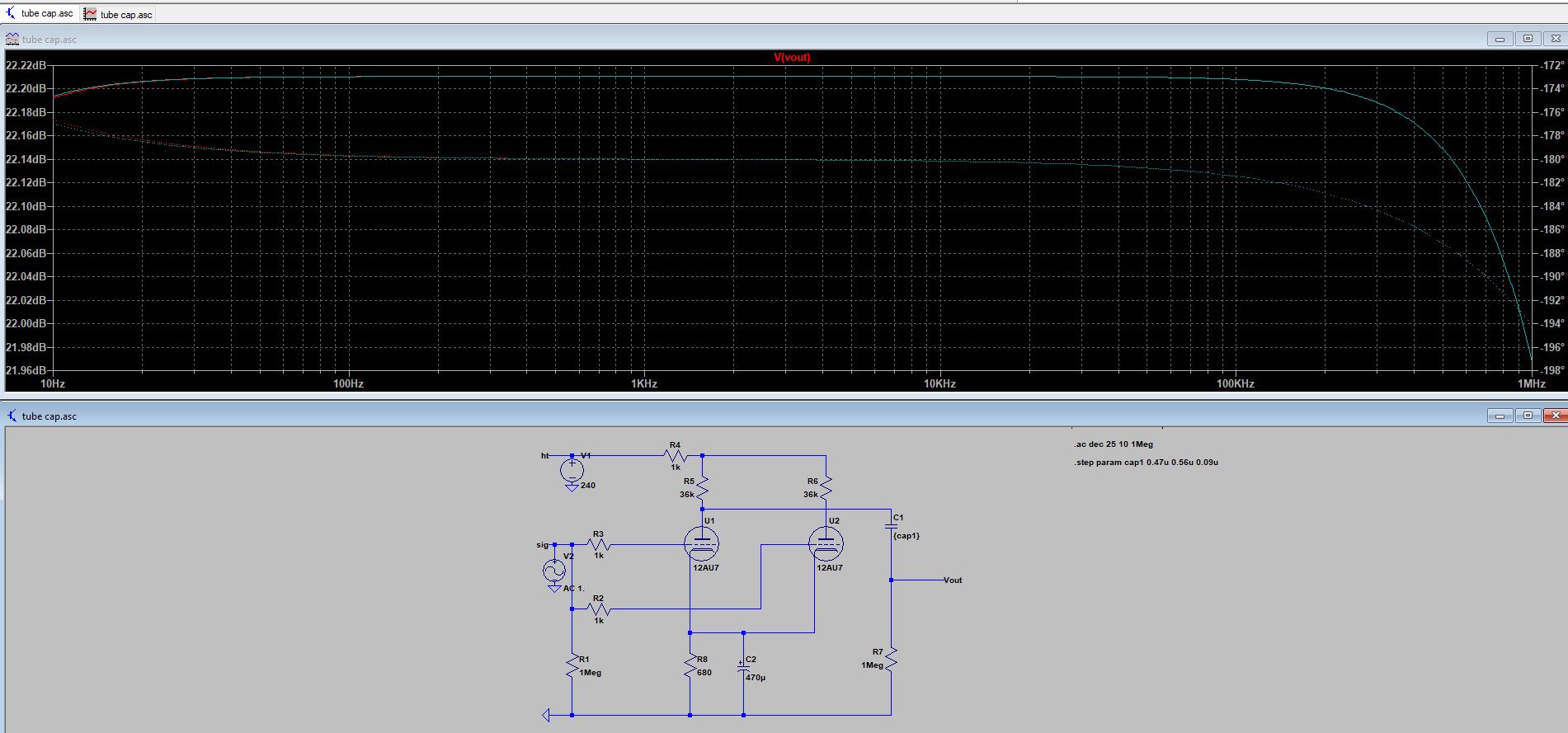Click the sig net label
Viewport: 1568px width, 733px height.
tap(542, 545)
